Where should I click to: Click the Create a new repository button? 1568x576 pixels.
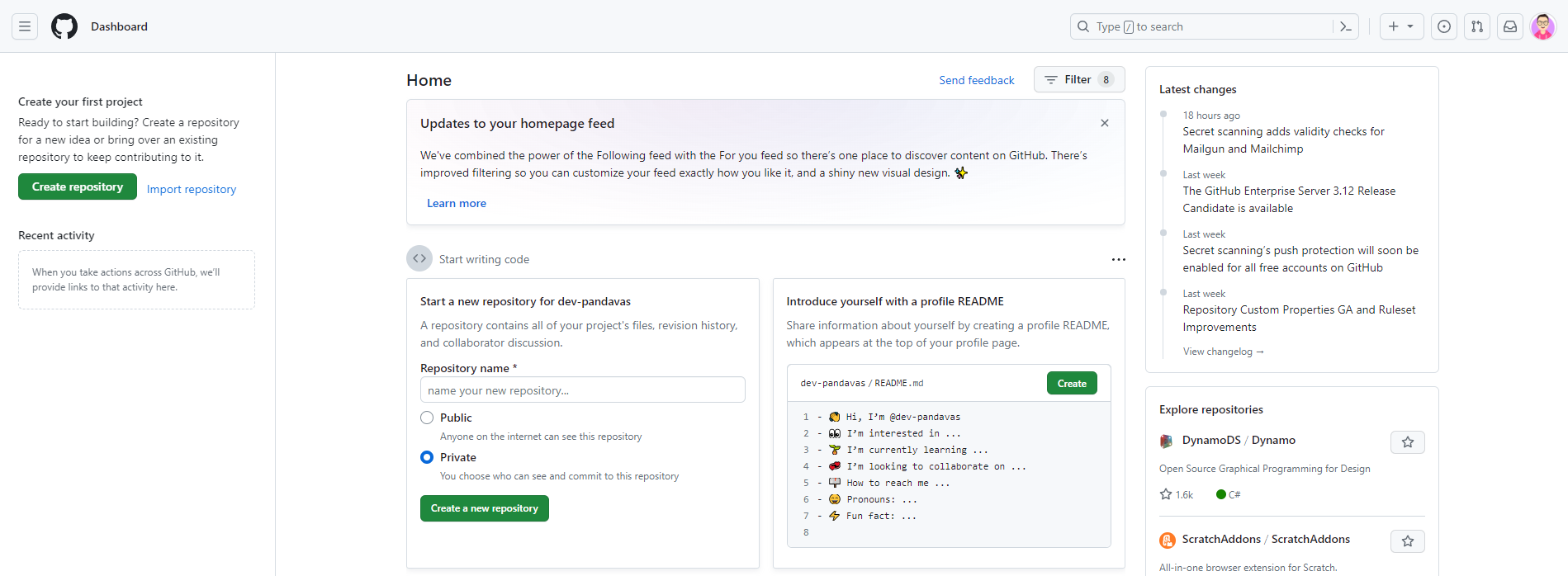point(485,508)
